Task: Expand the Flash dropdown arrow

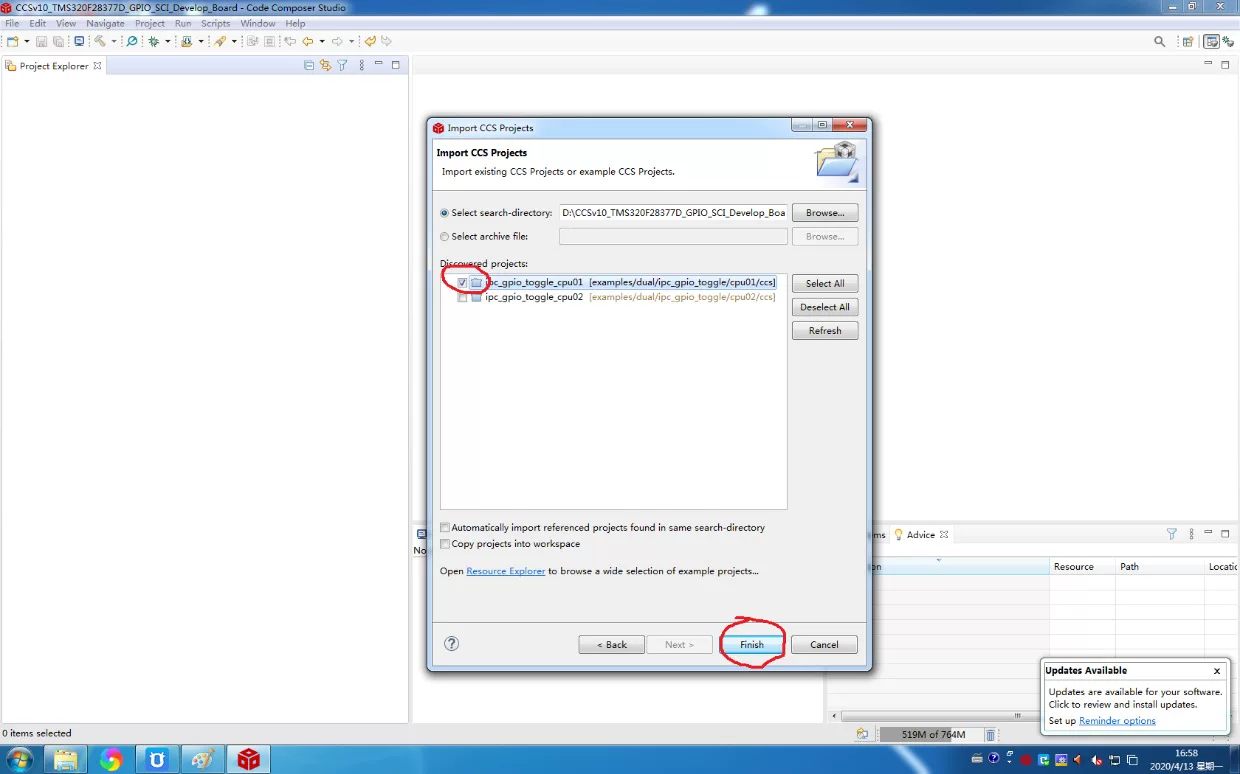Action: (x=201, y=41)
